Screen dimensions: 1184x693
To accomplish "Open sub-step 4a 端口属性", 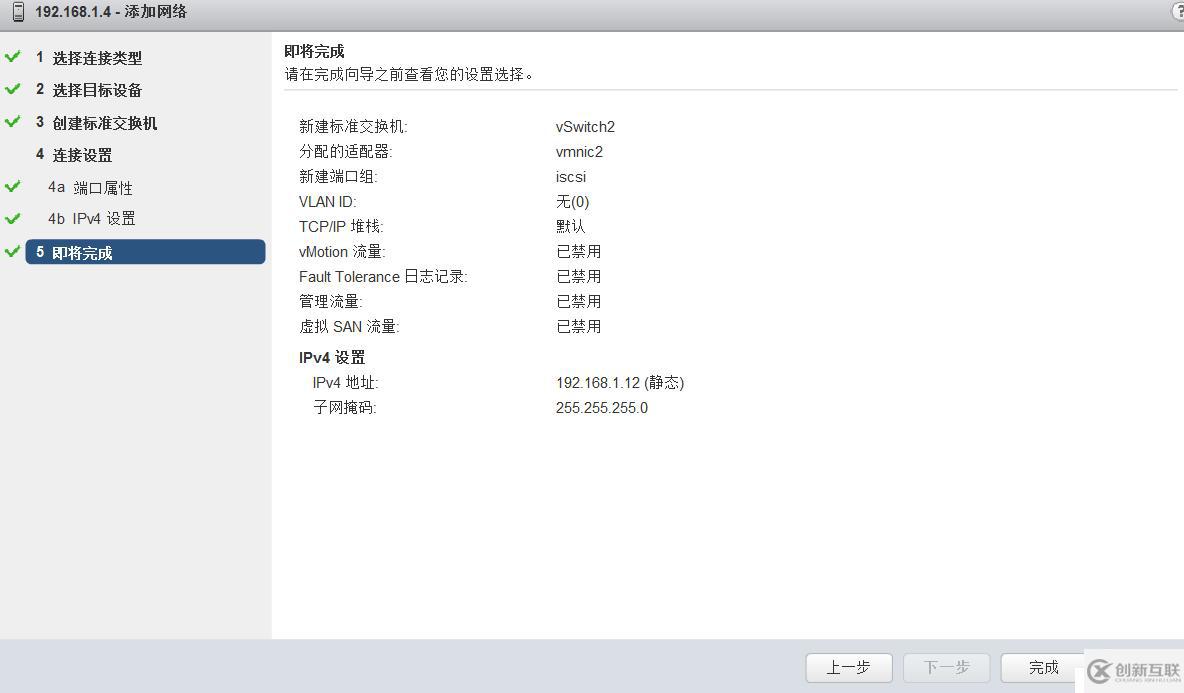I will 90,188.
